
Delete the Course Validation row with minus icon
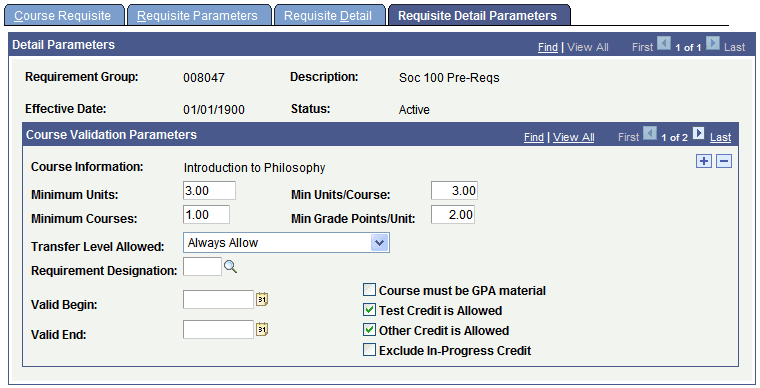click(724, 161)
